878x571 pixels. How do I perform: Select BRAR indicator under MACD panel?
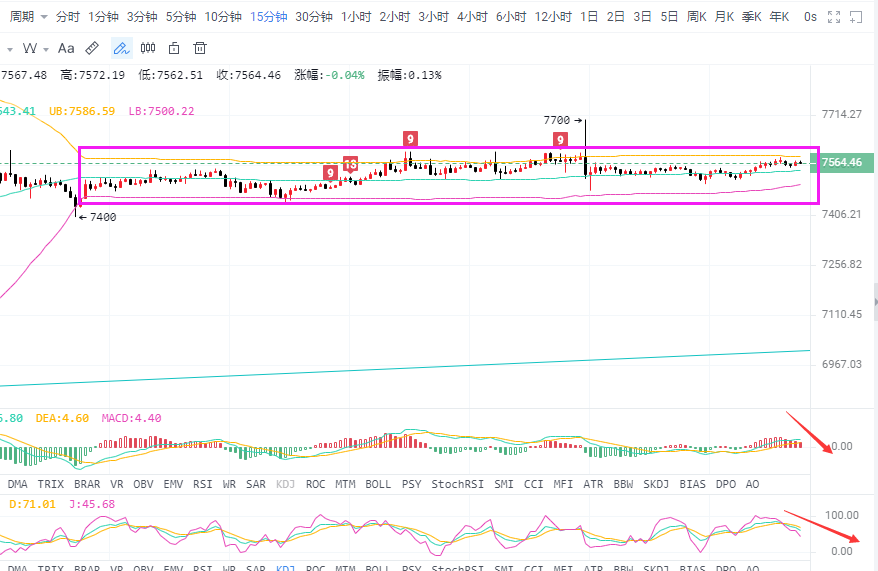pyautogui.click(x=87, y=484)
